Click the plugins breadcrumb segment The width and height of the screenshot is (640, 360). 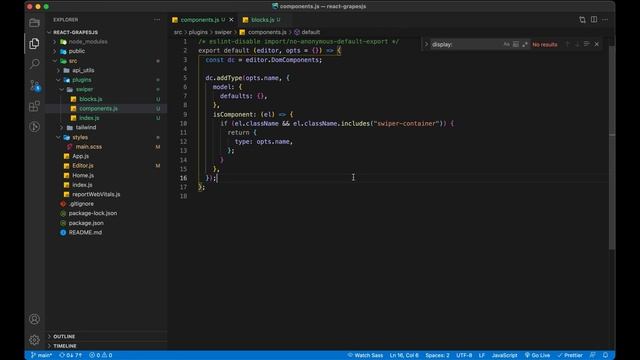pos(198,32)
